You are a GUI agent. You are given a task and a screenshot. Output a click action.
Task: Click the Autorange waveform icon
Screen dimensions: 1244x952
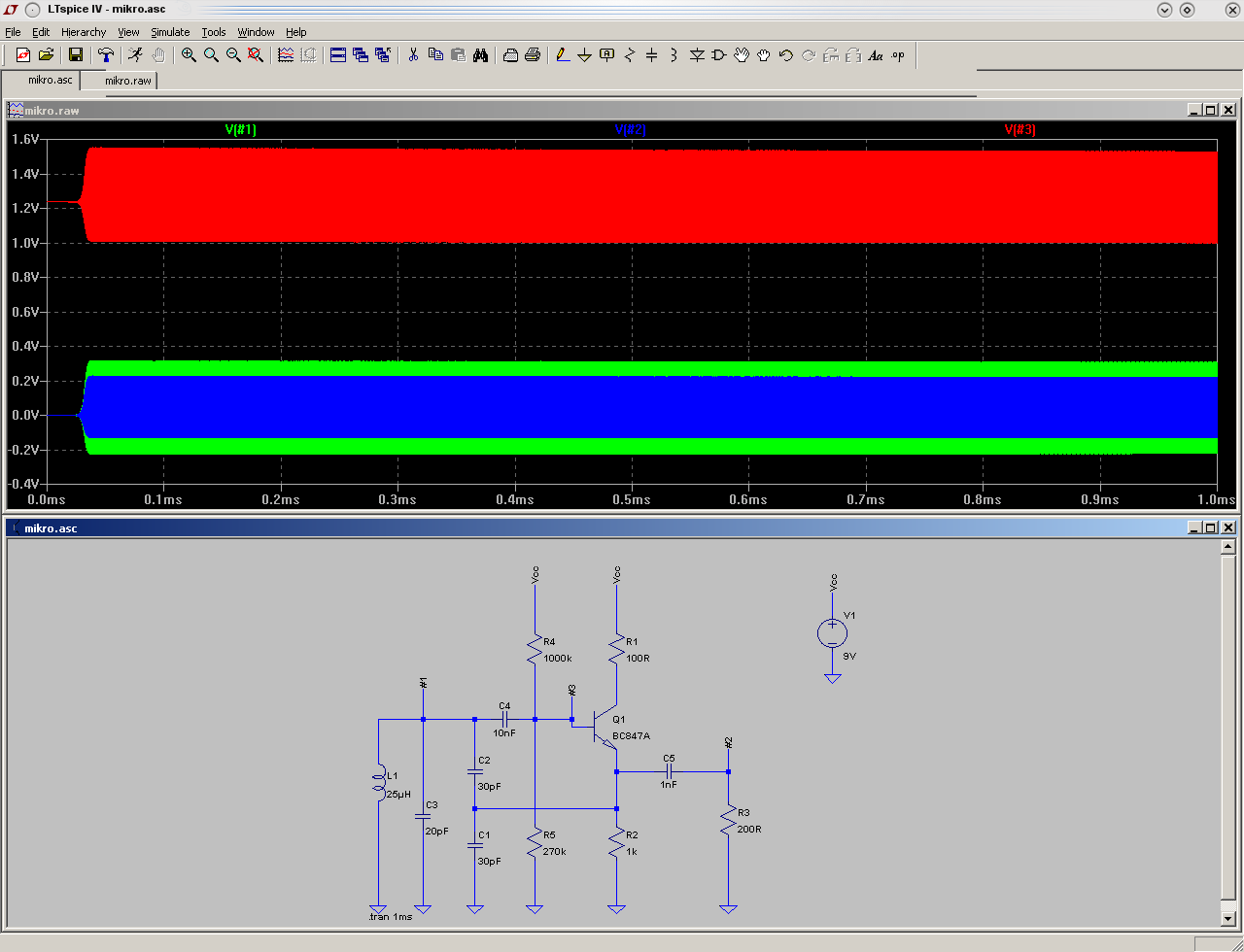coord(286,55)
